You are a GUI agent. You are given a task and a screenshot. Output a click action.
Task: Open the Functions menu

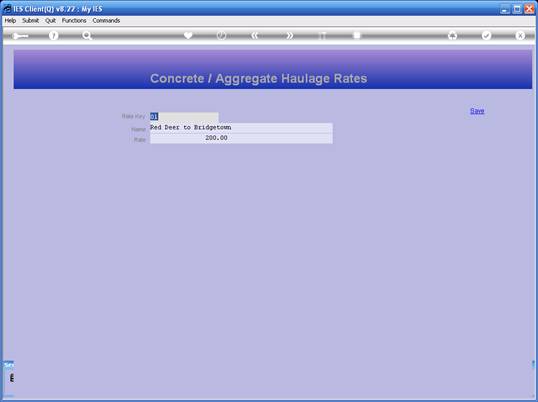coord(74,21)
